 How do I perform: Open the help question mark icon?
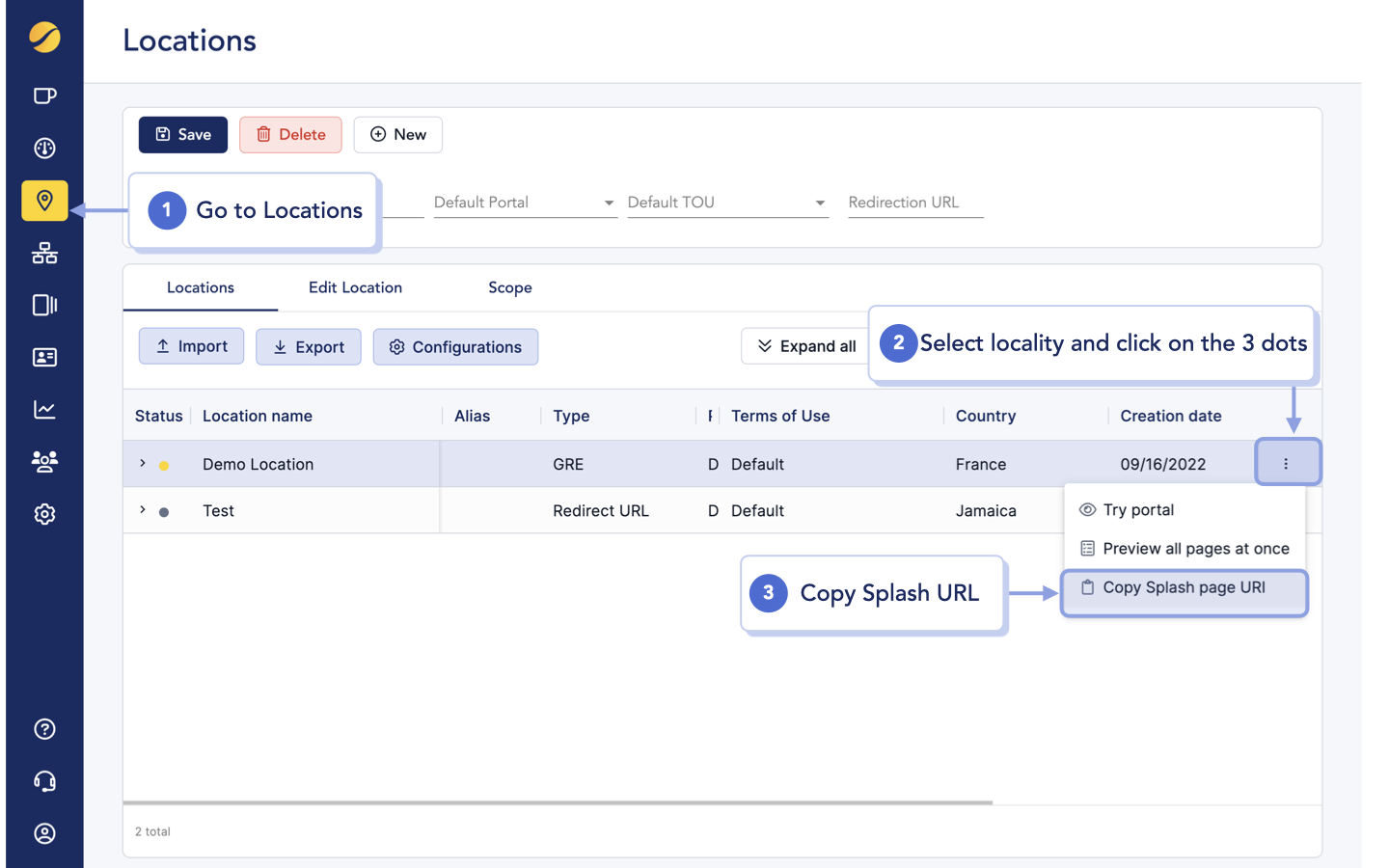[x=44, y=729]
